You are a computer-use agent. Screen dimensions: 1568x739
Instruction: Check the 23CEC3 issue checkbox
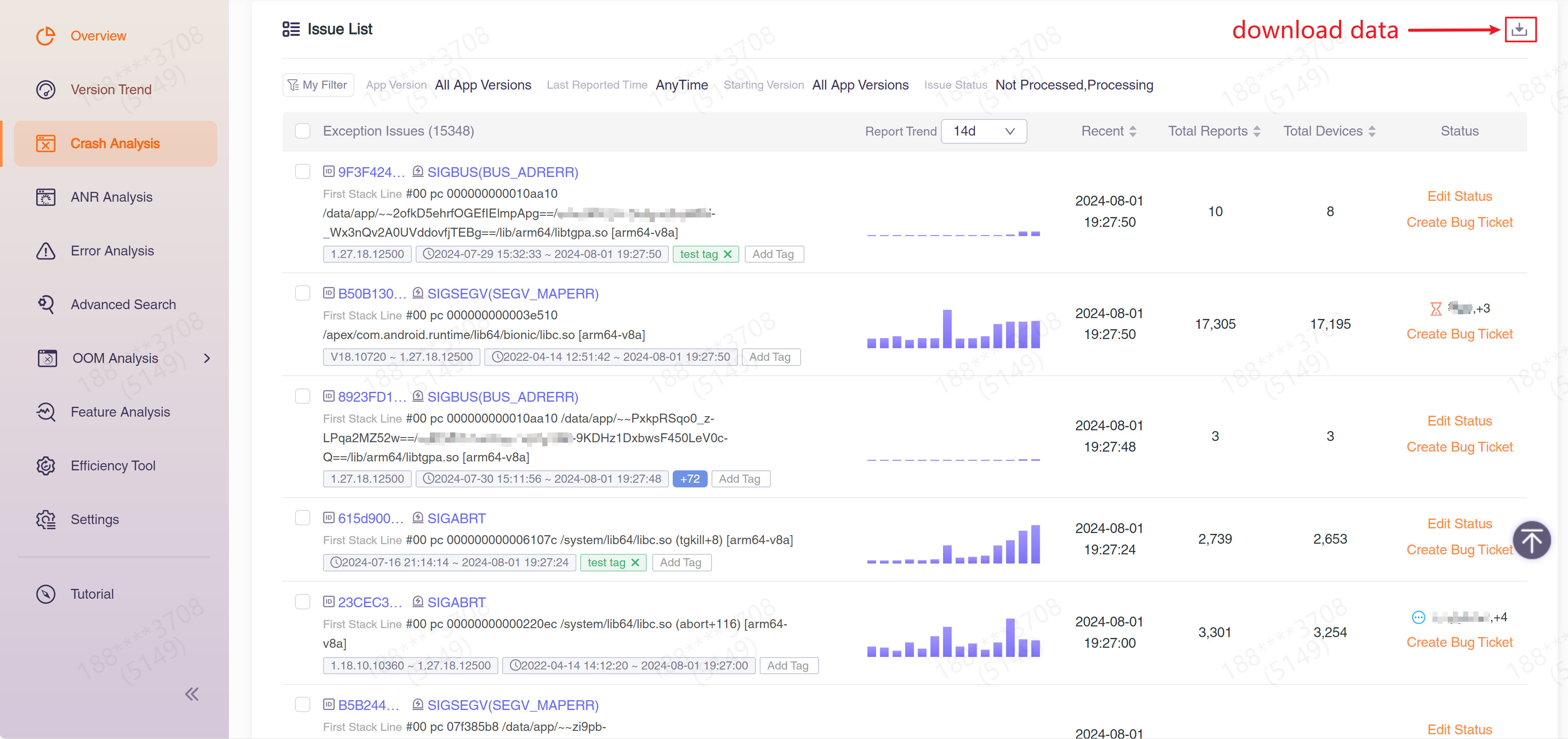tap(303, 602)
